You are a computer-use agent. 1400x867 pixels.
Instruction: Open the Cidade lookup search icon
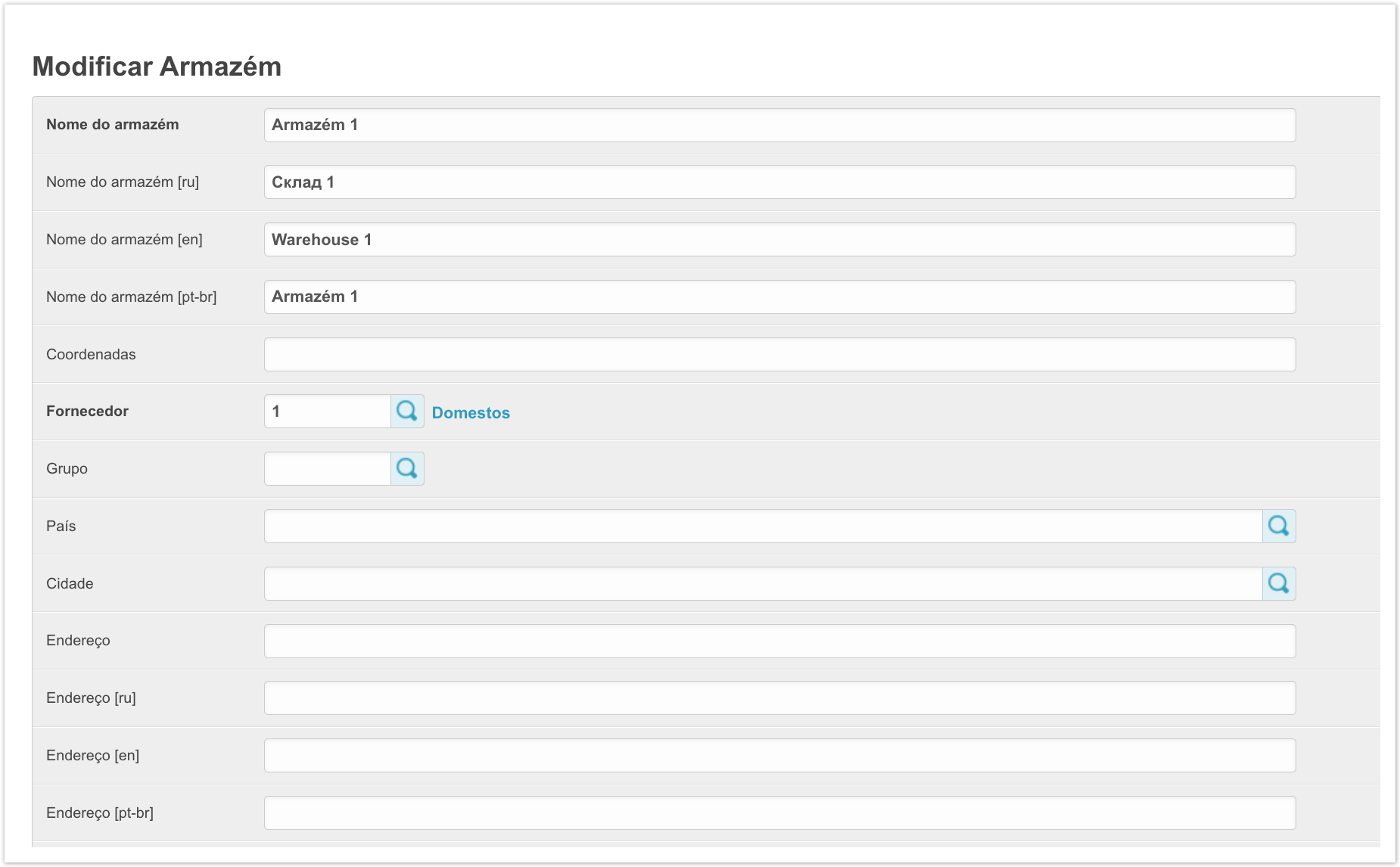1279,584
